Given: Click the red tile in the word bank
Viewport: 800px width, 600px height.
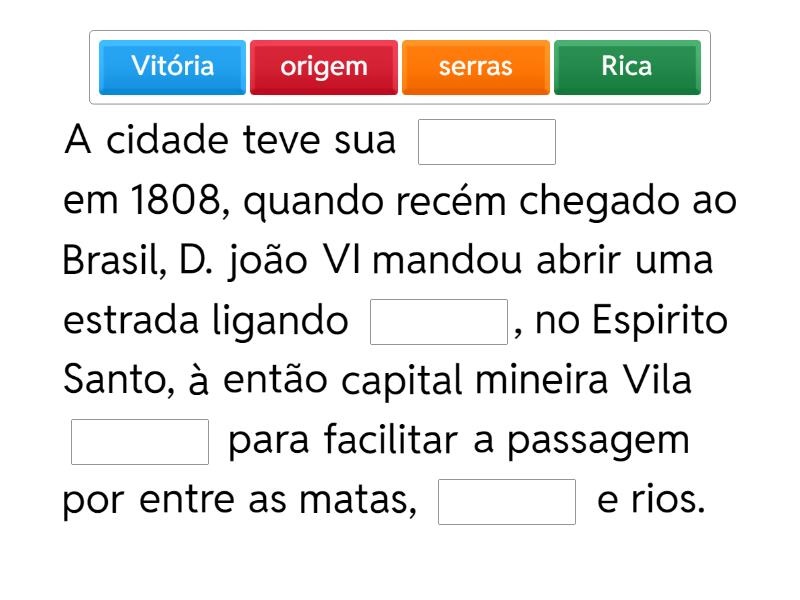Looking at the screenshot, I should click(324, 67).
